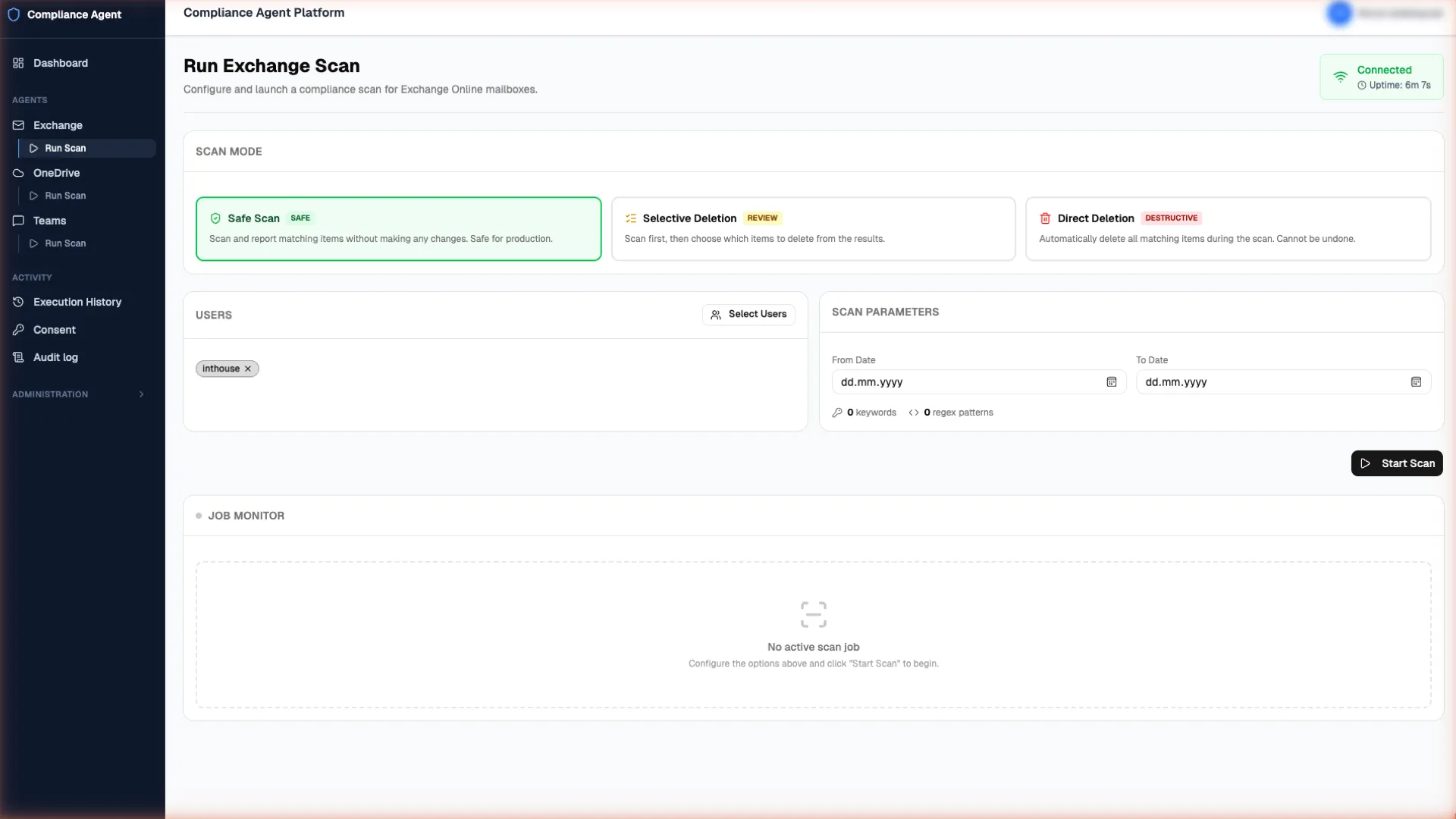1456x819 pixels.
Task: Click the Consent key icon
Action: (18, 330)
